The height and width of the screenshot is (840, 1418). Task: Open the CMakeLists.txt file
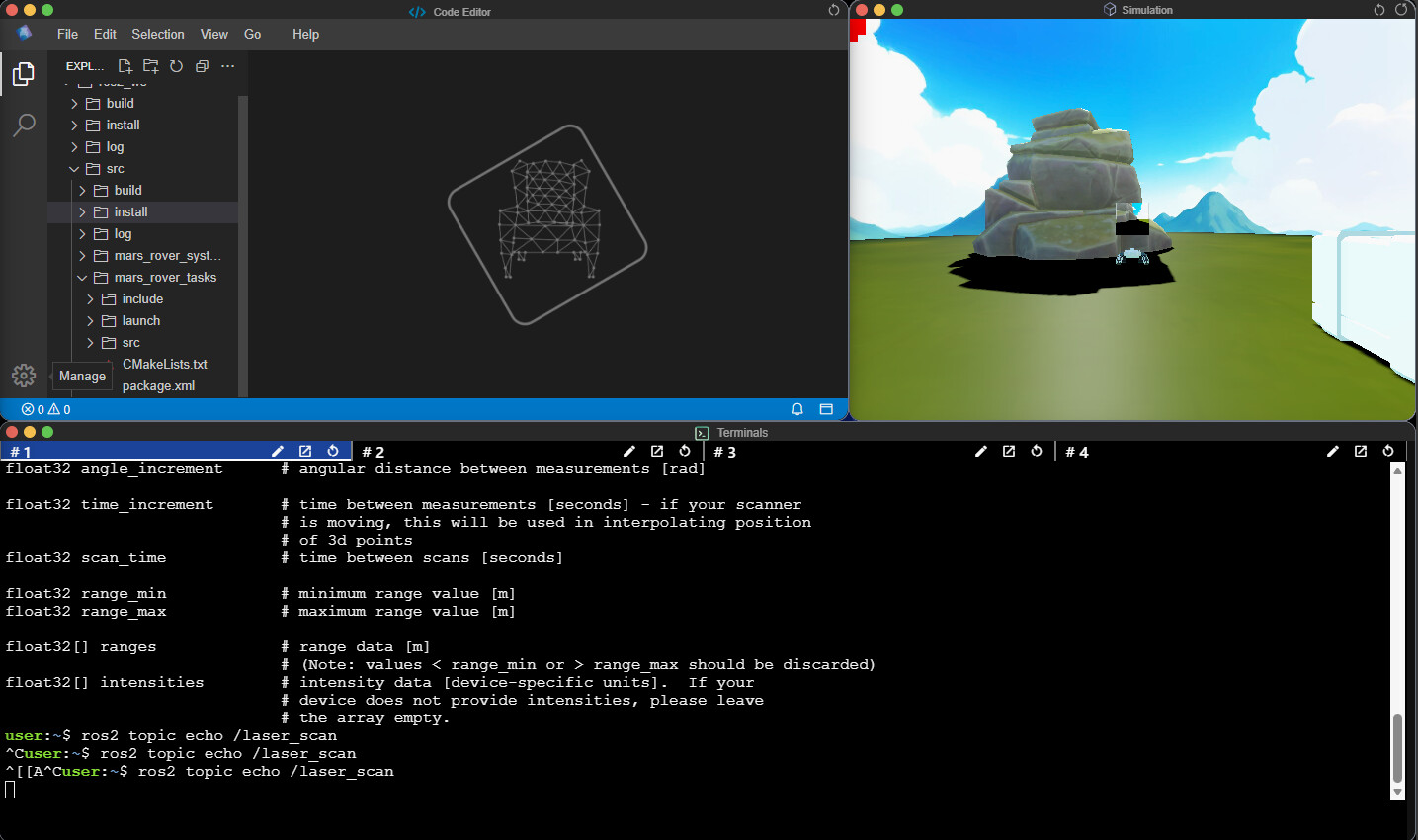[x=164, y=365]
